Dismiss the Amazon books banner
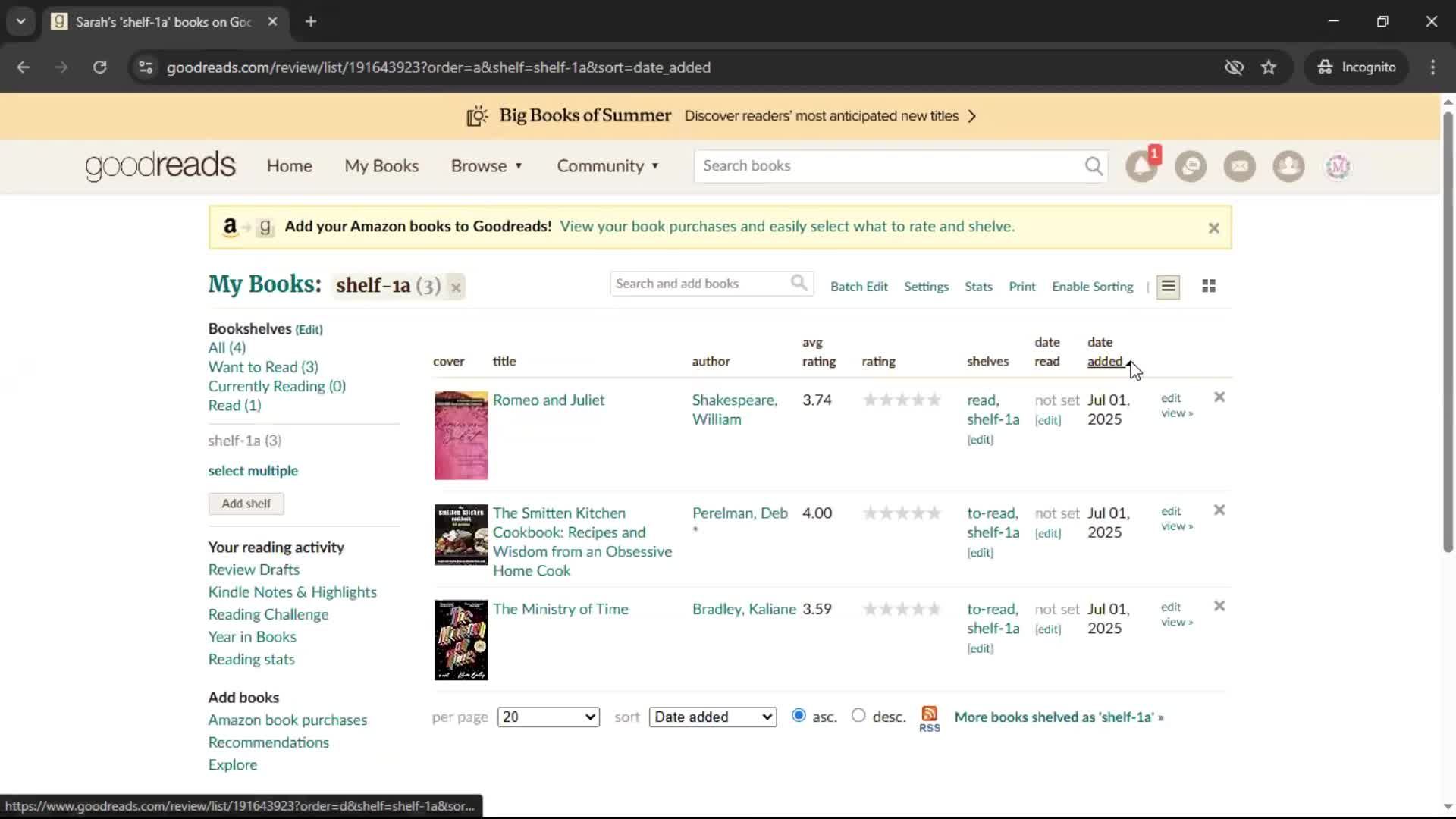Viewport: 1456px width, 819px height. coord(1213,227)
